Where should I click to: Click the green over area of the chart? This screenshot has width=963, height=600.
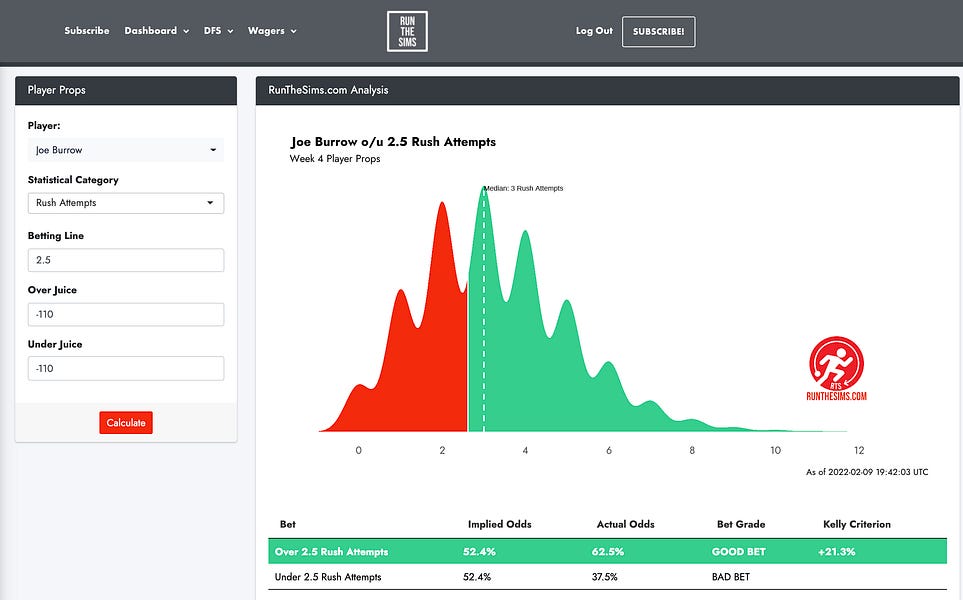tap(534, 368)
